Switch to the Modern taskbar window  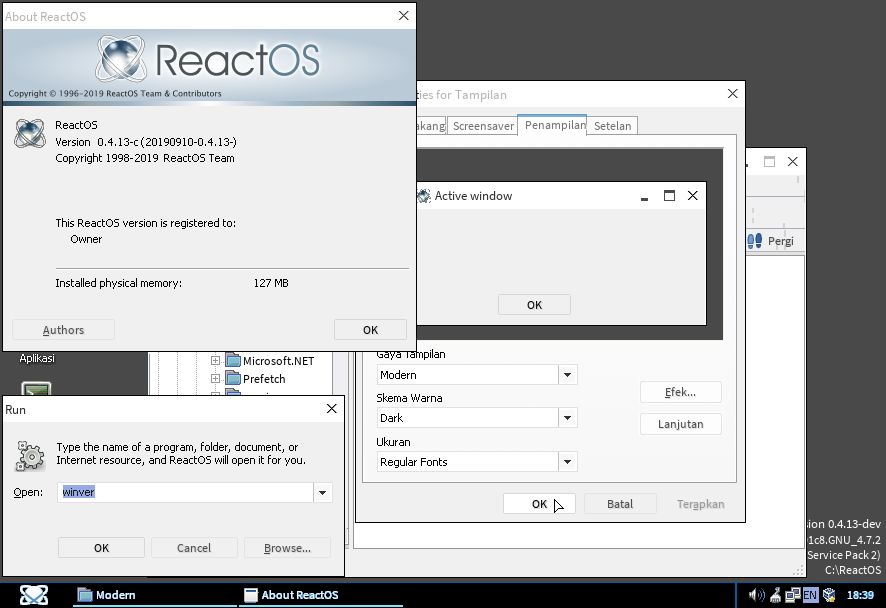155,595
